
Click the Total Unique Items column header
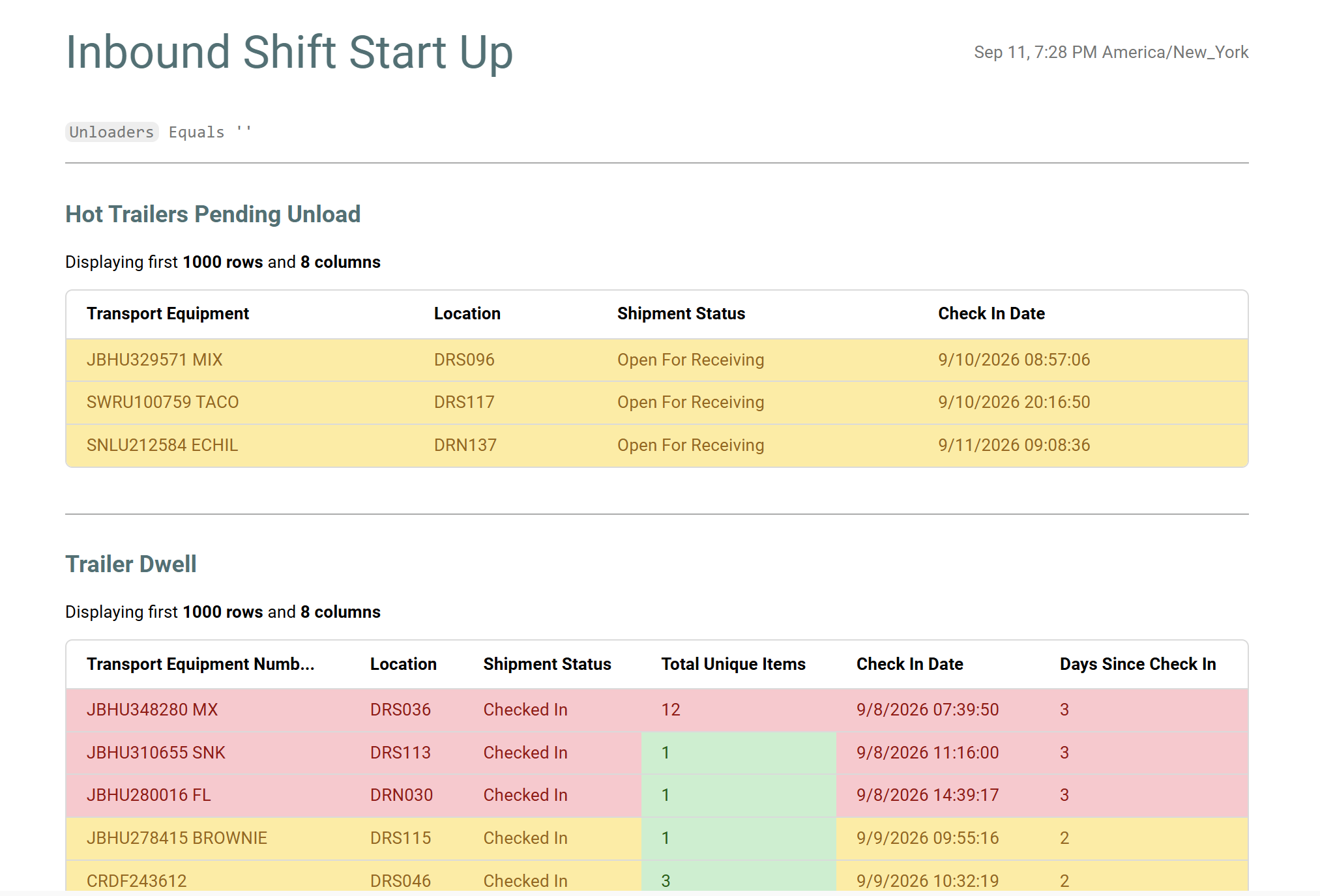coord(733,664)
